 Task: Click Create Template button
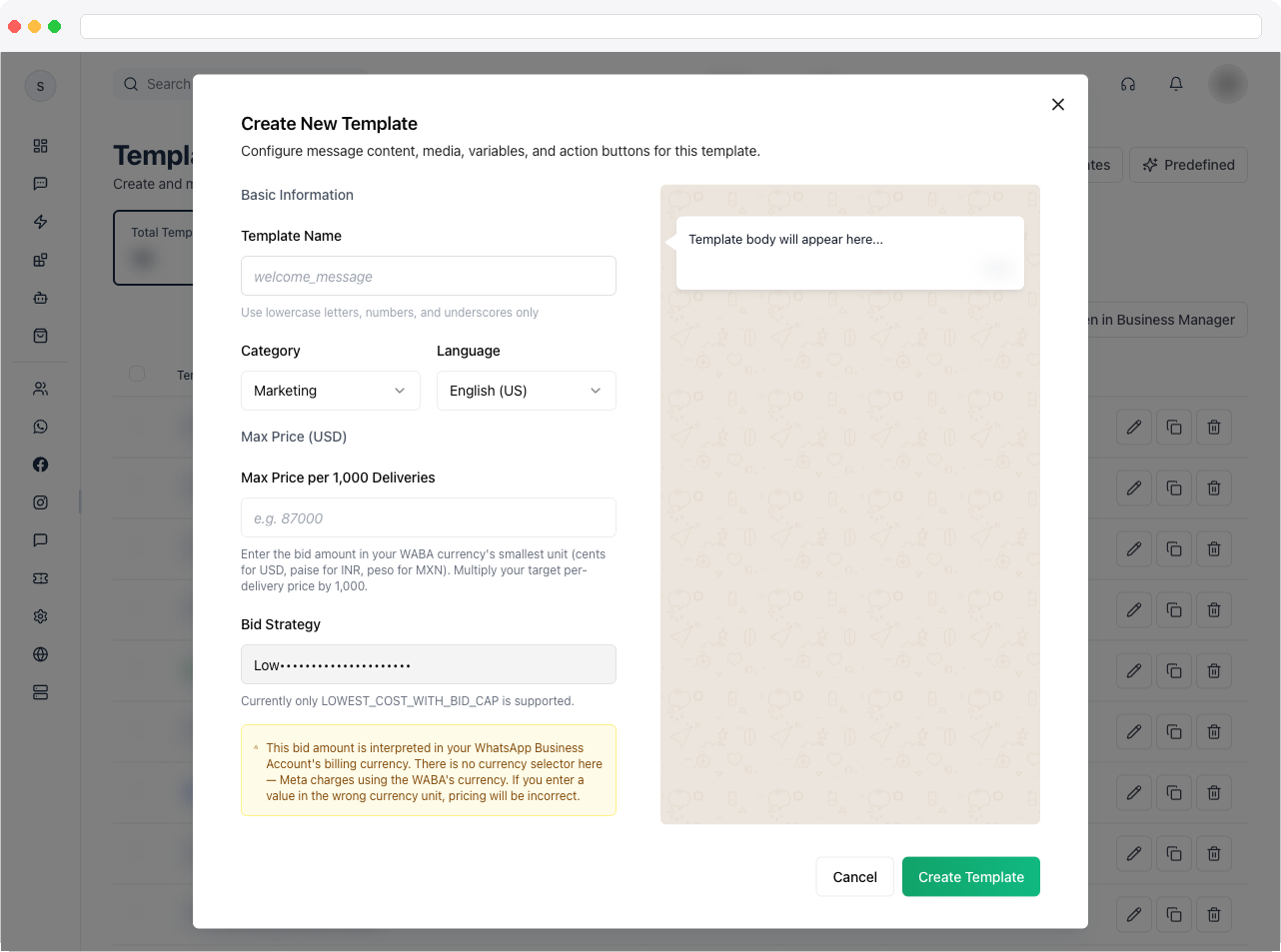[971, 877]
